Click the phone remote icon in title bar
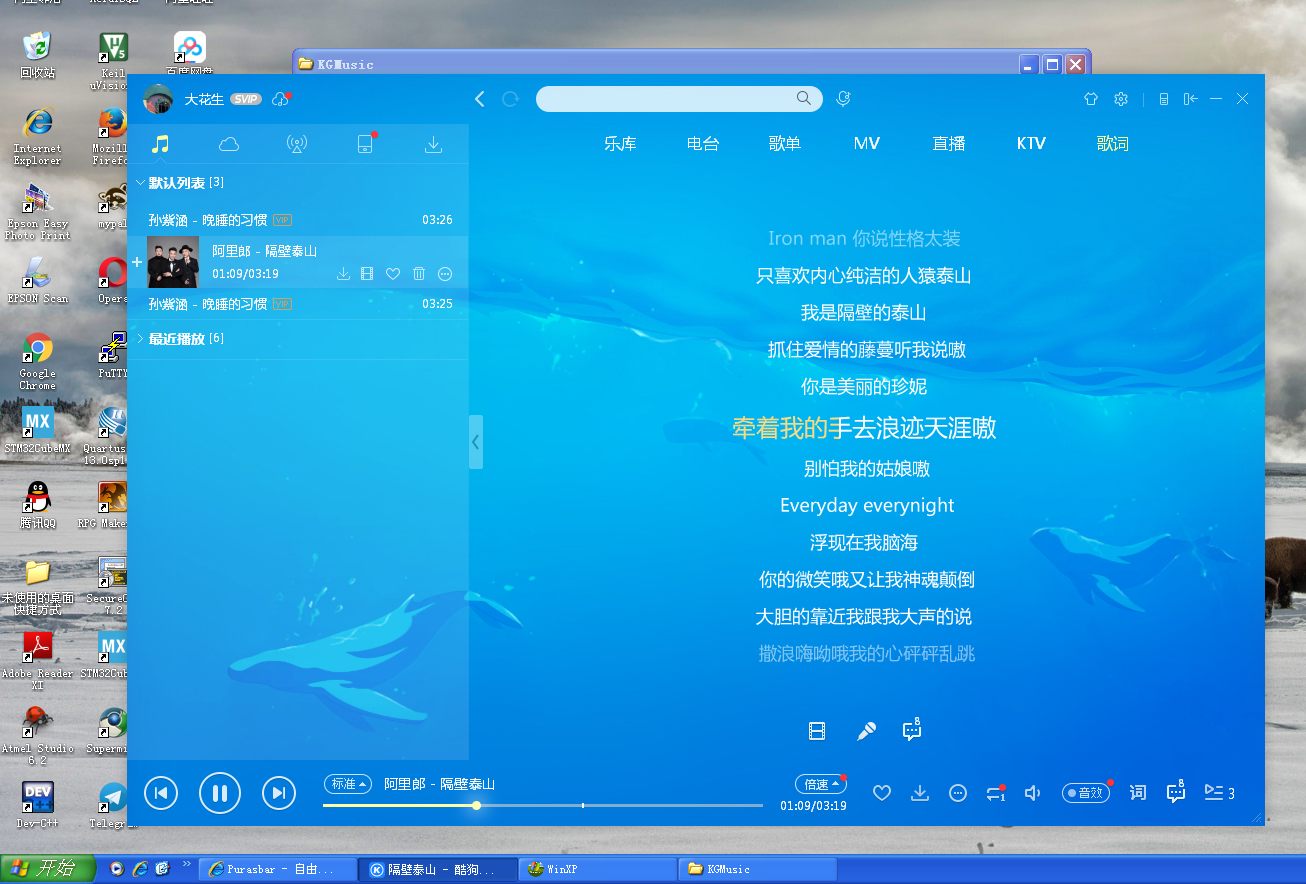Screen dimensions: 1306x884 [1163, 99]
